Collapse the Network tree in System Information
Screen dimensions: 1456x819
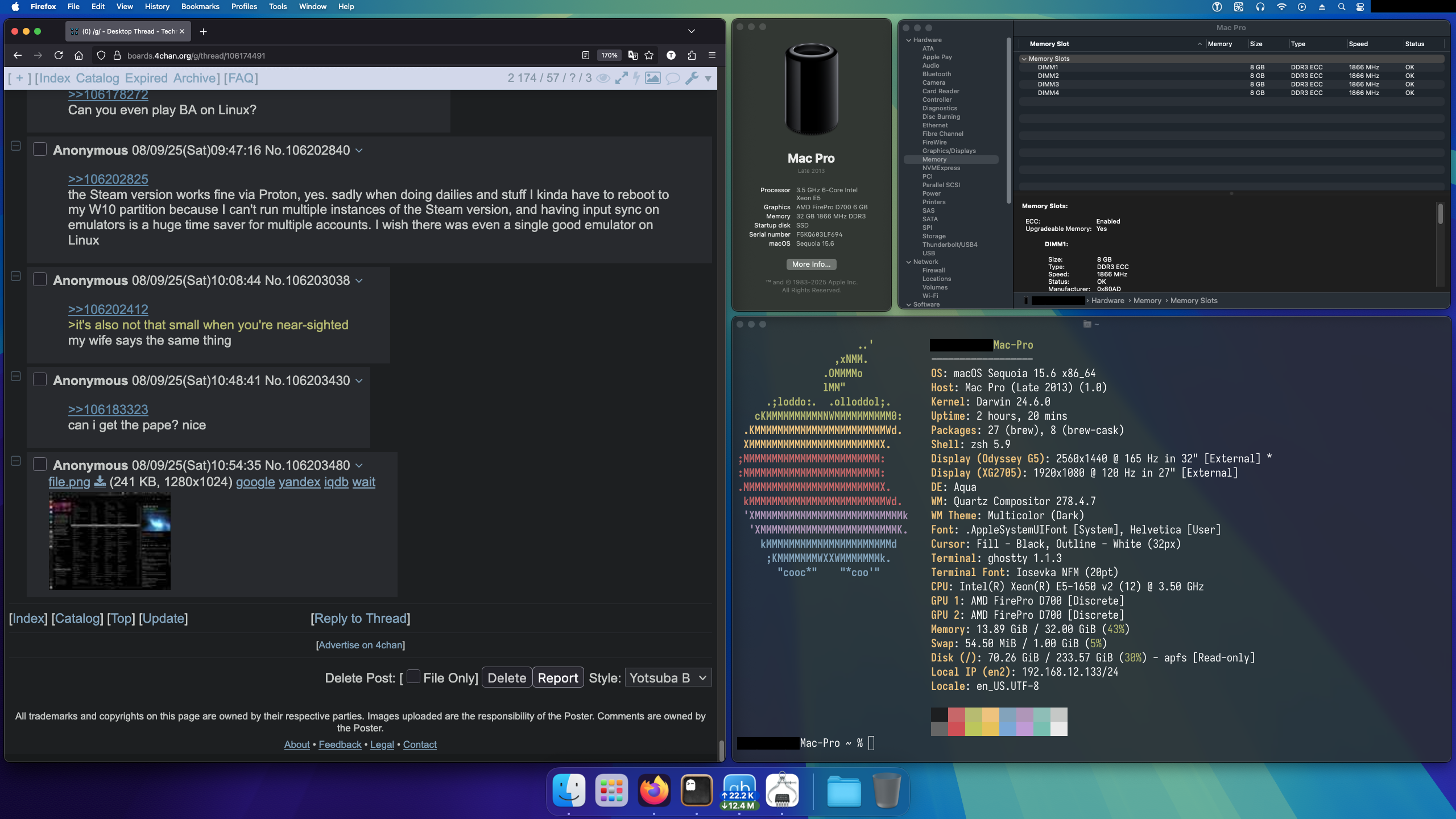[909, 262]
